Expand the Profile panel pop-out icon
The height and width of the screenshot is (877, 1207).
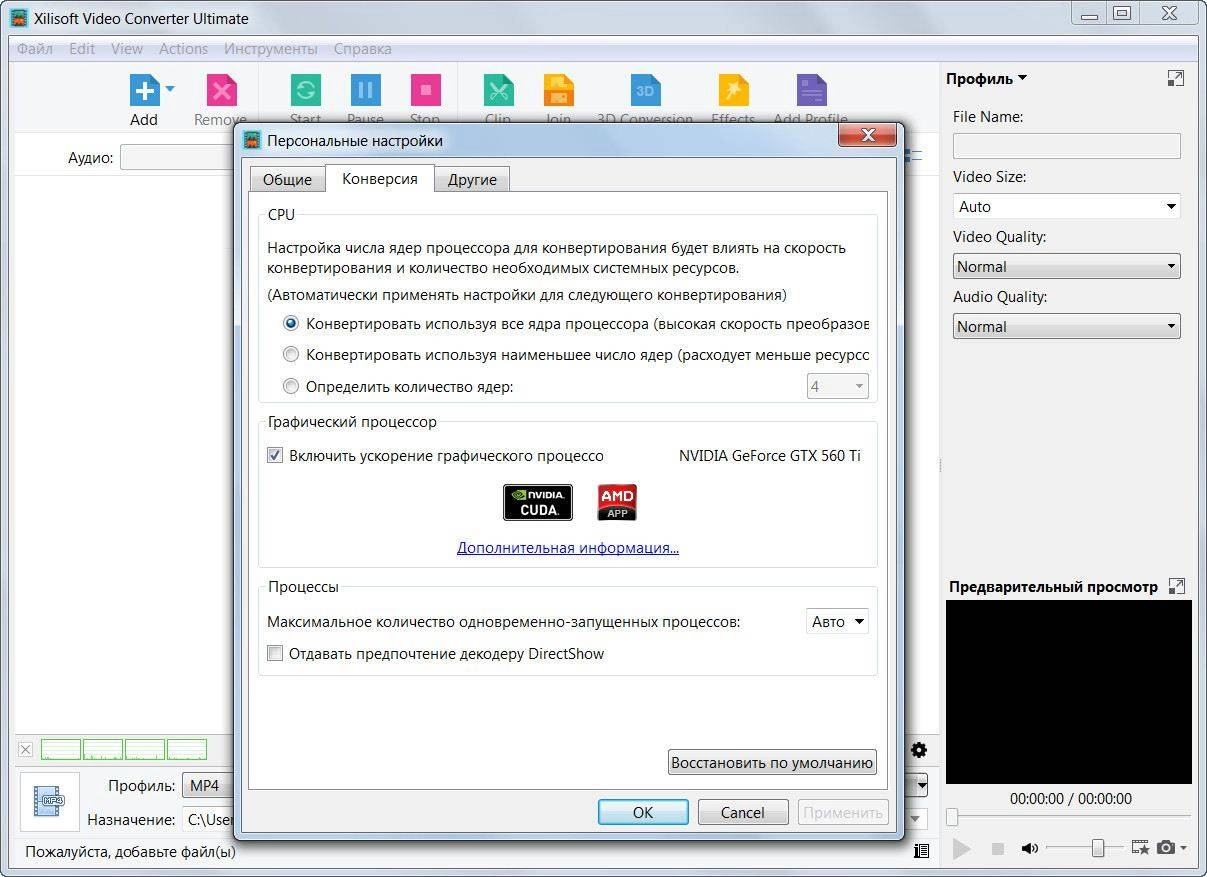(x=1175, y=79)
